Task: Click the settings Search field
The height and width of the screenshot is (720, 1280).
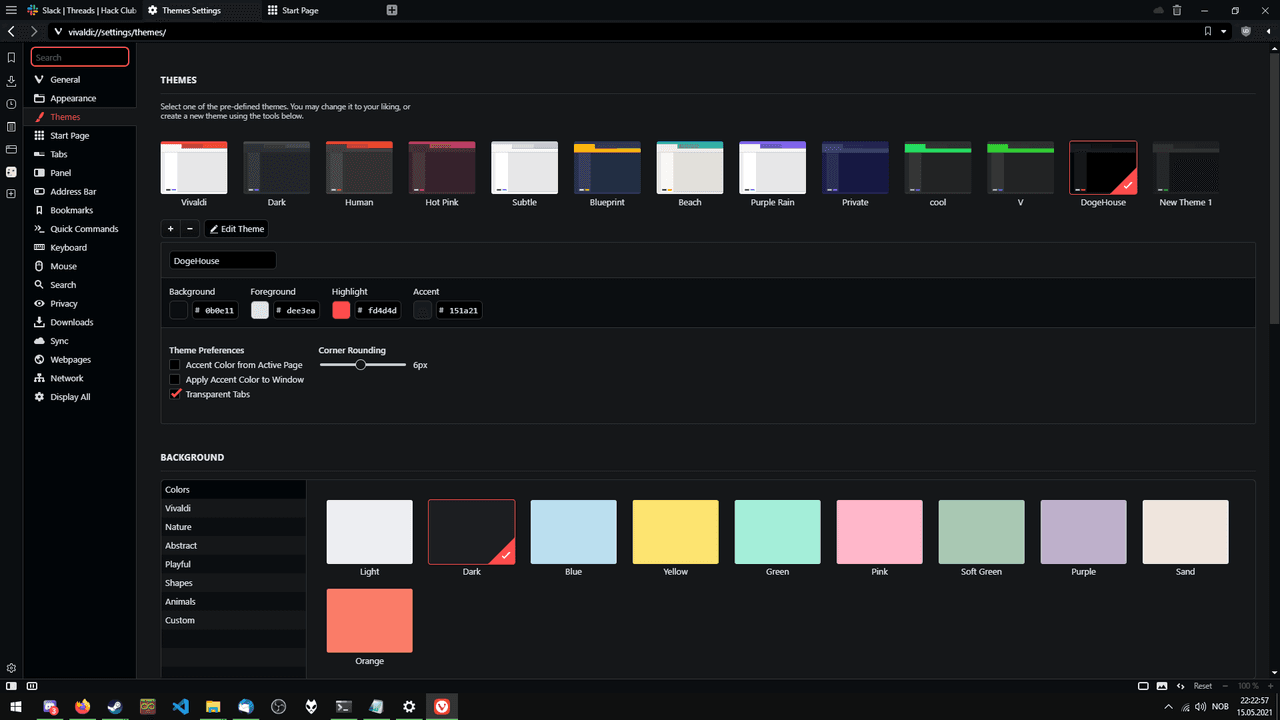Action: pyautogui.click(x=80, y=57)
